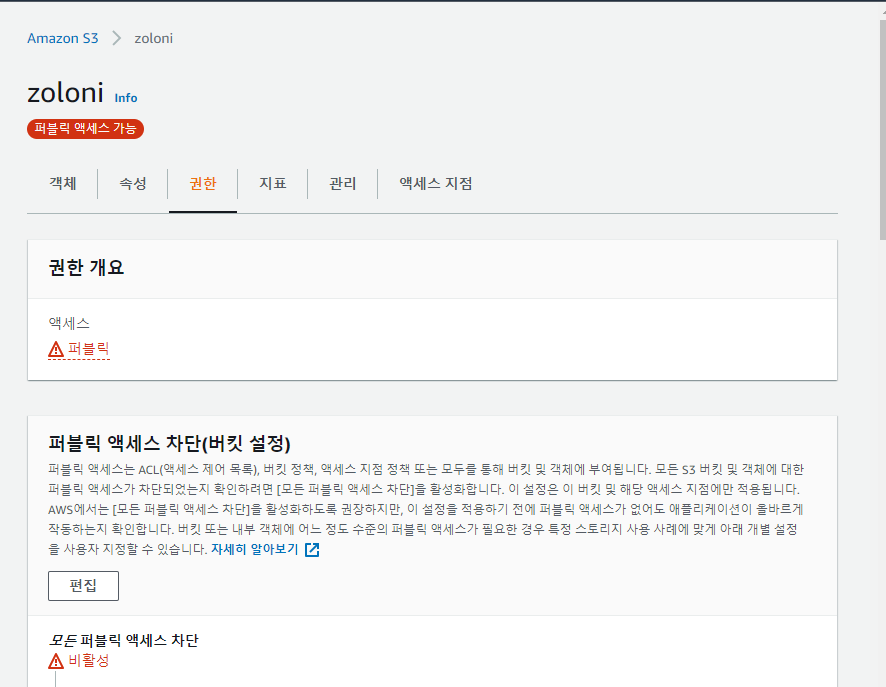Select the 비활성 status text
This screenshot has height=687, width=886.
pos(89,660)
